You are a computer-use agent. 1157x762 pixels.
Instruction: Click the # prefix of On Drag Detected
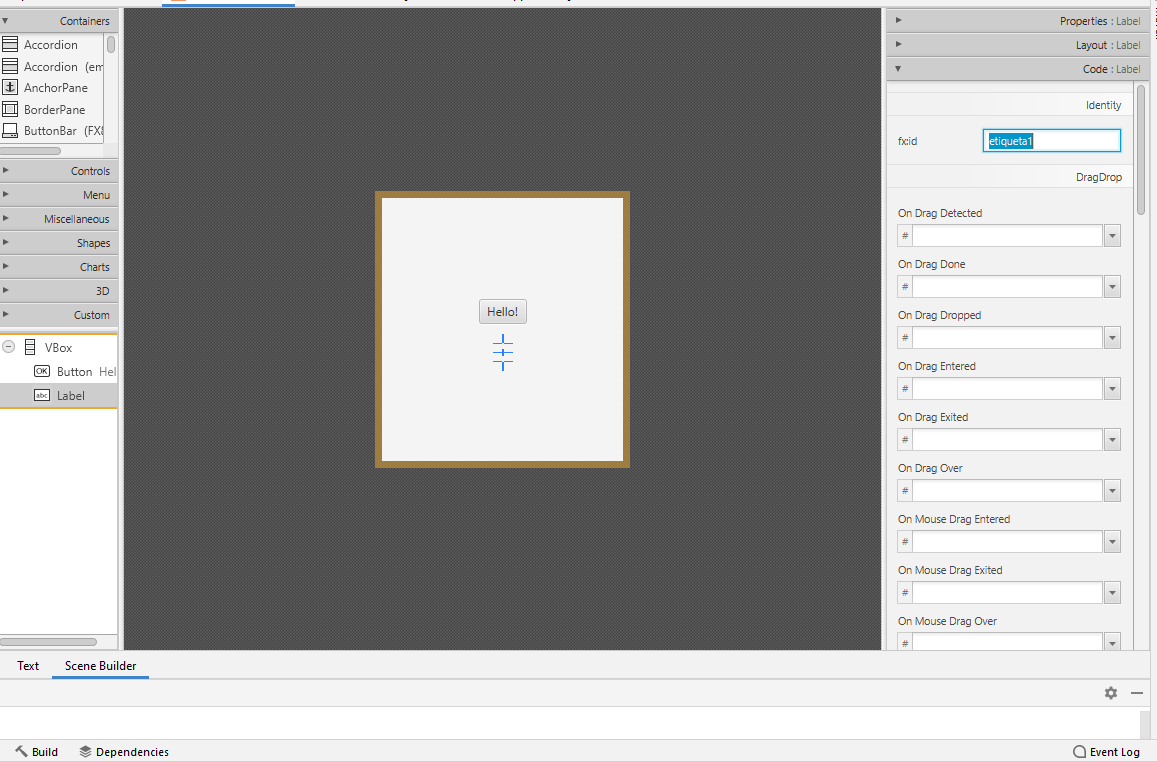(x=905, y=236)
